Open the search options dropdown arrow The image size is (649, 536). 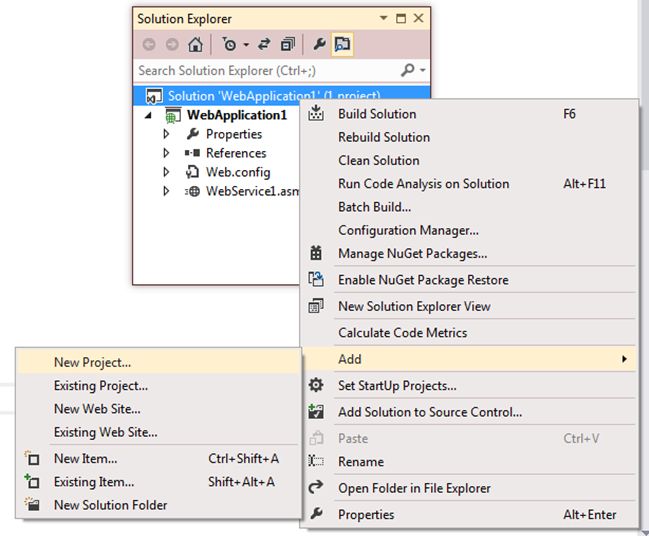(423, 70)
